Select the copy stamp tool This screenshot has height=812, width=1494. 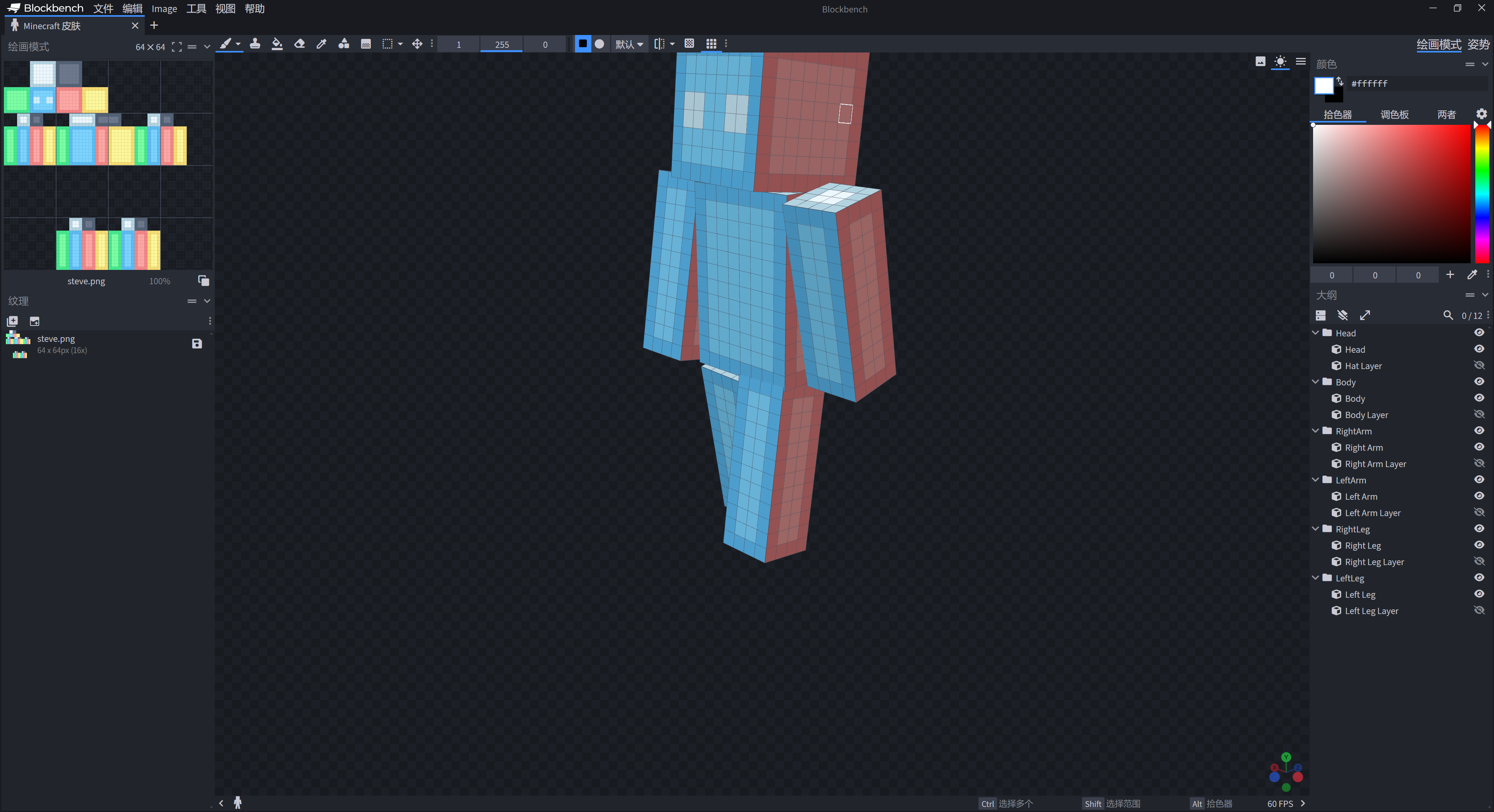[x=254, y=44]
